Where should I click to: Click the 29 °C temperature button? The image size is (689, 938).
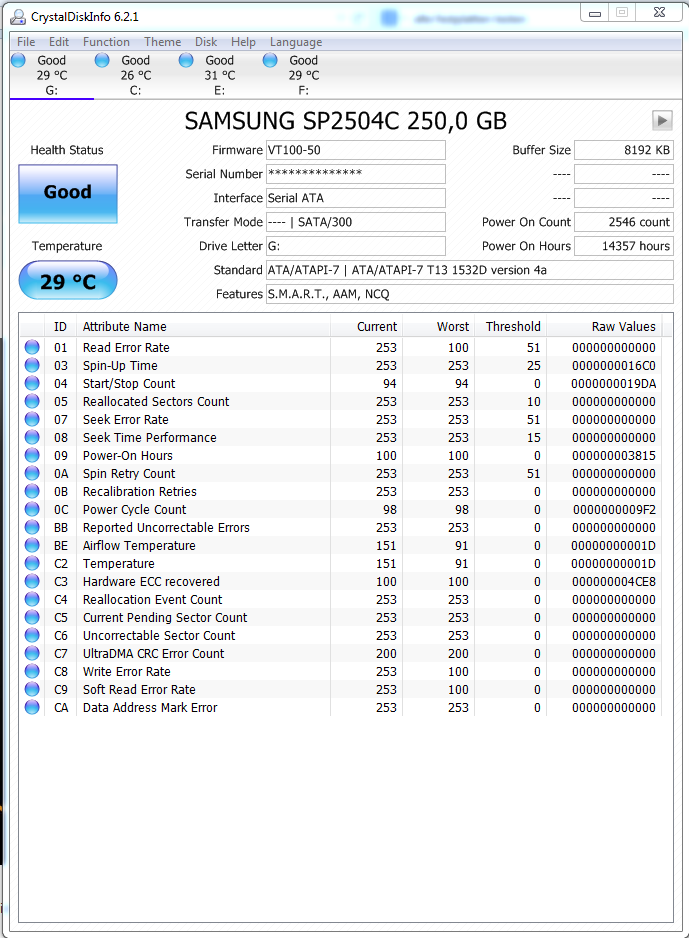(68, 281)
